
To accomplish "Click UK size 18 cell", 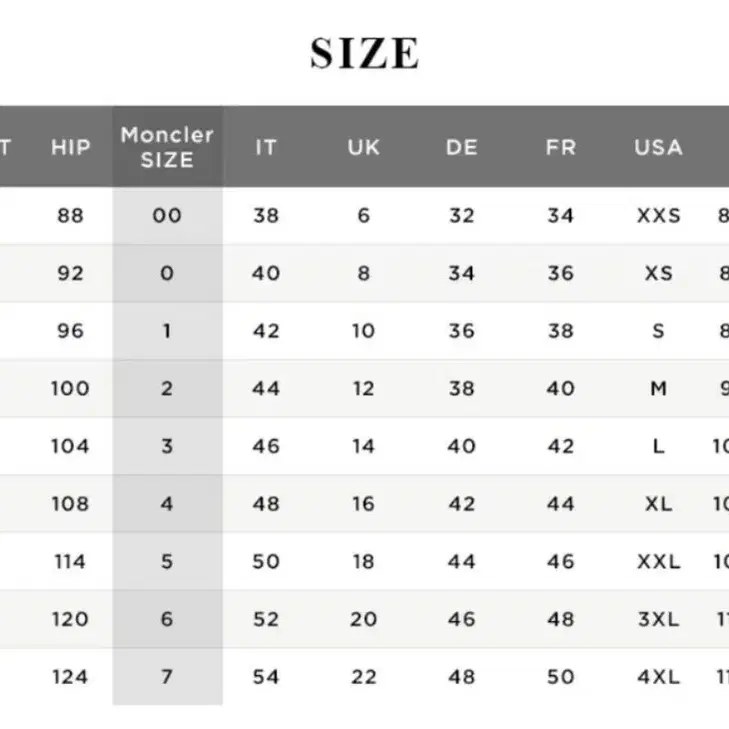I will point(364,562).
